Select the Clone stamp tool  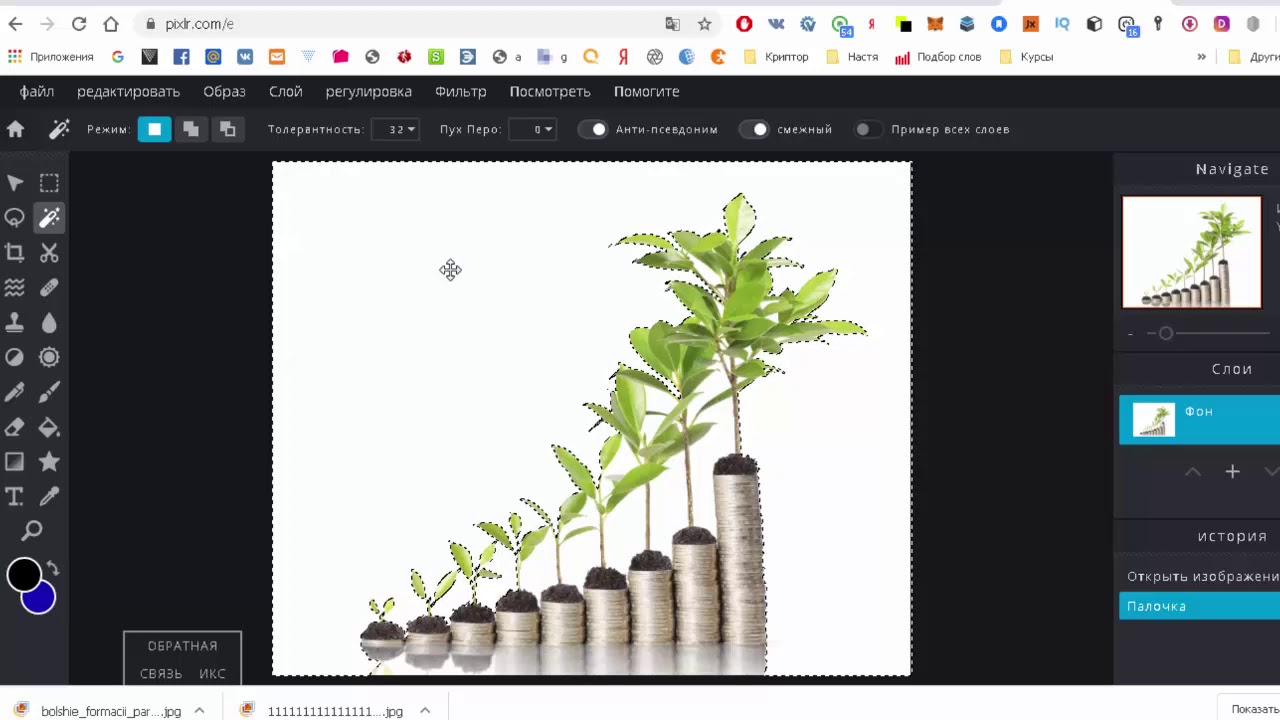pos(15,323)
